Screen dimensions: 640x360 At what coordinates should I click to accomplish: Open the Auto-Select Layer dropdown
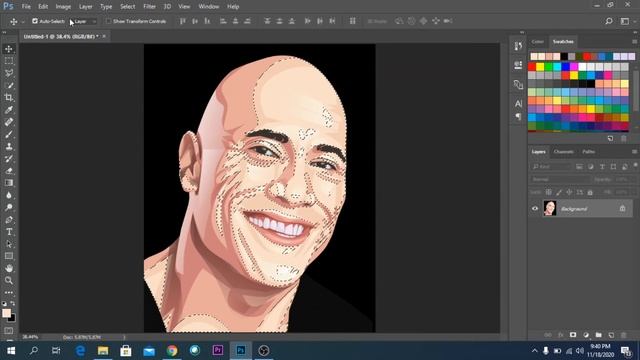(84, 21)
